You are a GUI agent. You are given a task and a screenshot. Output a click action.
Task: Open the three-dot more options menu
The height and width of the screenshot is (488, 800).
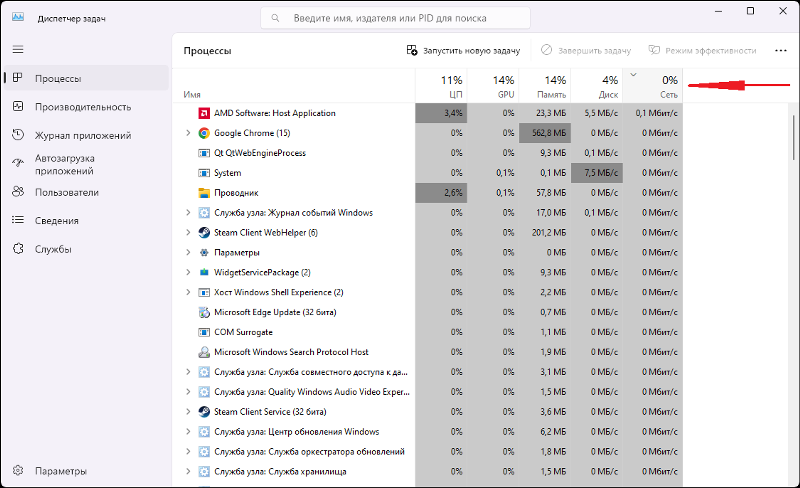(x=781, y=51)
